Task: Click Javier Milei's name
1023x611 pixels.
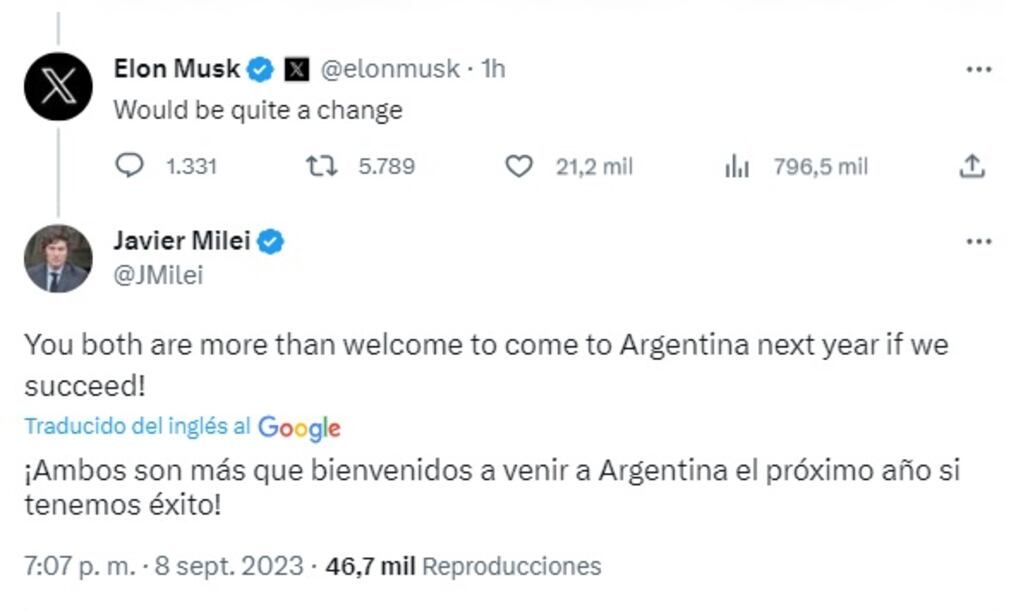Action: click(x=185, y=240)
